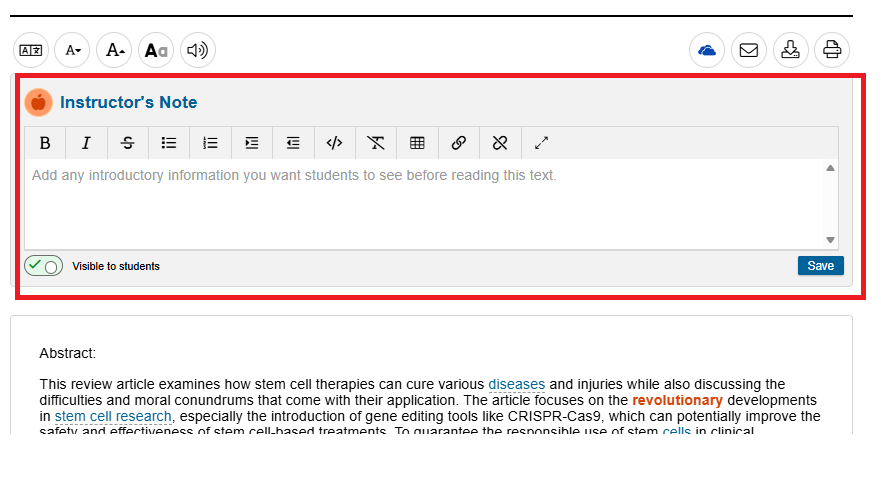This screenshot has height=499, width=881.
Task: Decrease the article font size
Action: click(73, 50)
